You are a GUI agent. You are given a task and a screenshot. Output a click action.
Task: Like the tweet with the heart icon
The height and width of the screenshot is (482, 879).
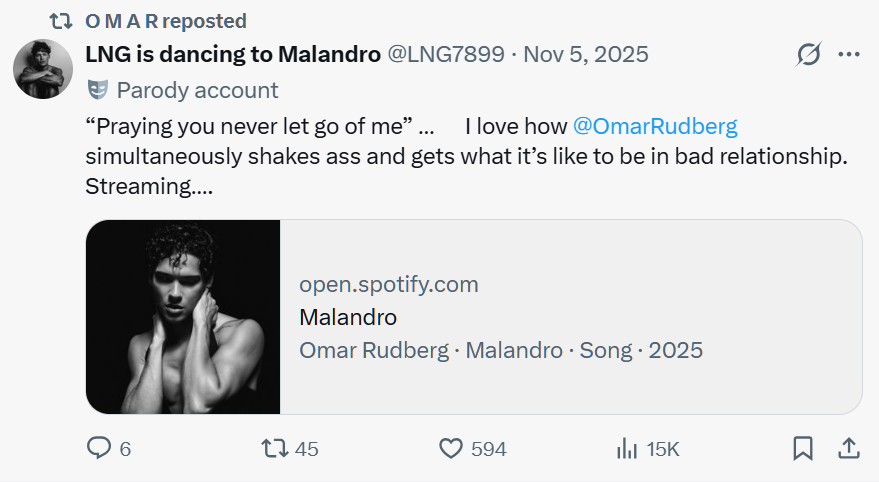pyautogui.click(x=452, y=449)
